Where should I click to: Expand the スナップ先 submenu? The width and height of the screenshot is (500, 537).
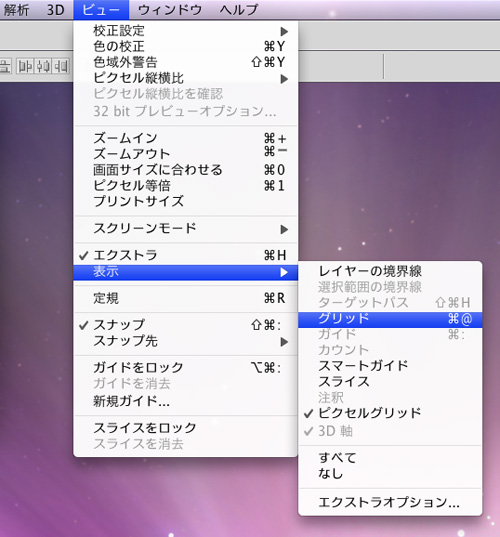tap(185, 341)
